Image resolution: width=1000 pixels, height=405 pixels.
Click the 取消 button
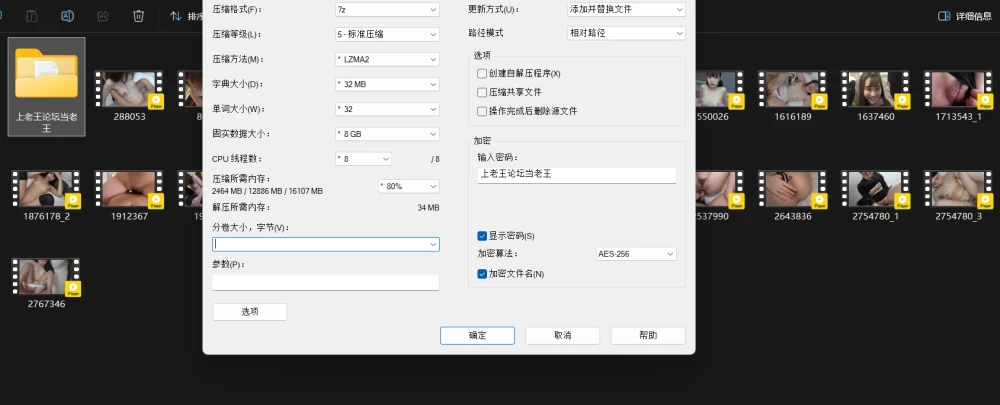[x=562, y=335]
